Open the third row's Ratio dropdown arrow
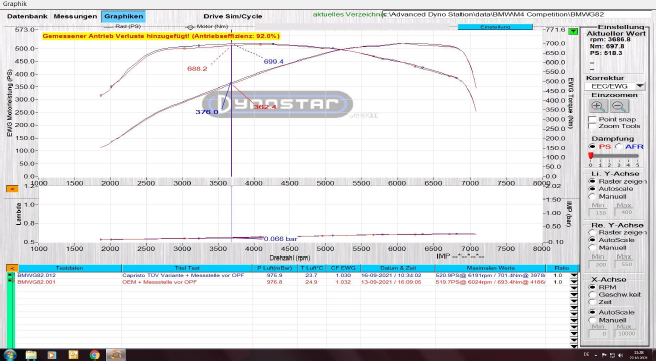The image size is (656, 362). click(x=574, y=288)
